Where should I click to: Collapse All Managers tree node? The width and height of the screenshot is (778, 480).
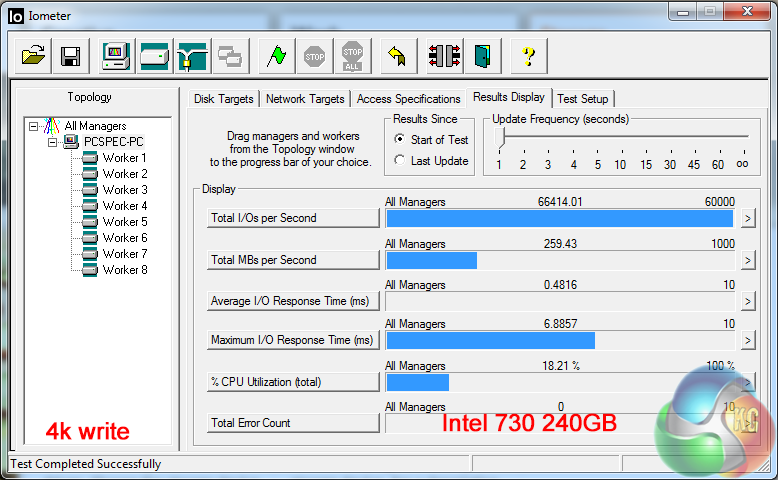(33, 126)
